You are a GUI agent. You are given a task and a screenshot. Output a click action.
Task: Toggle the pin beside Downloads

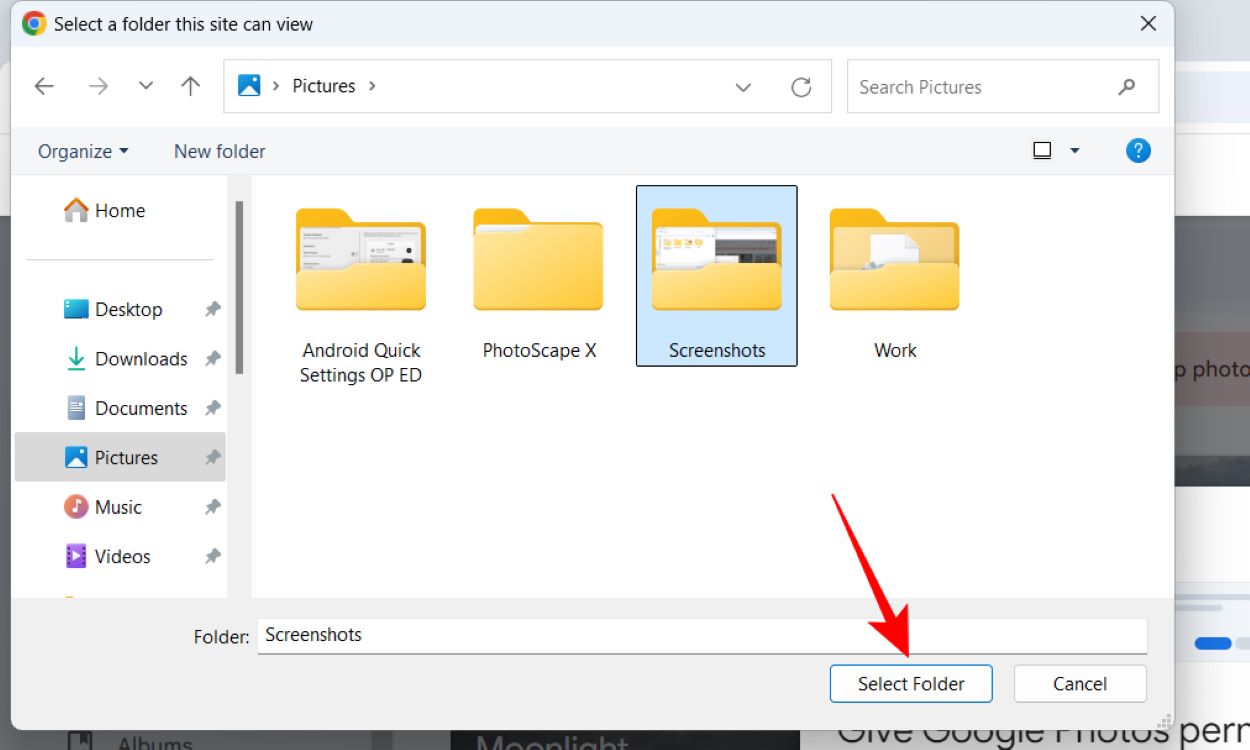[x=211, y=358]
